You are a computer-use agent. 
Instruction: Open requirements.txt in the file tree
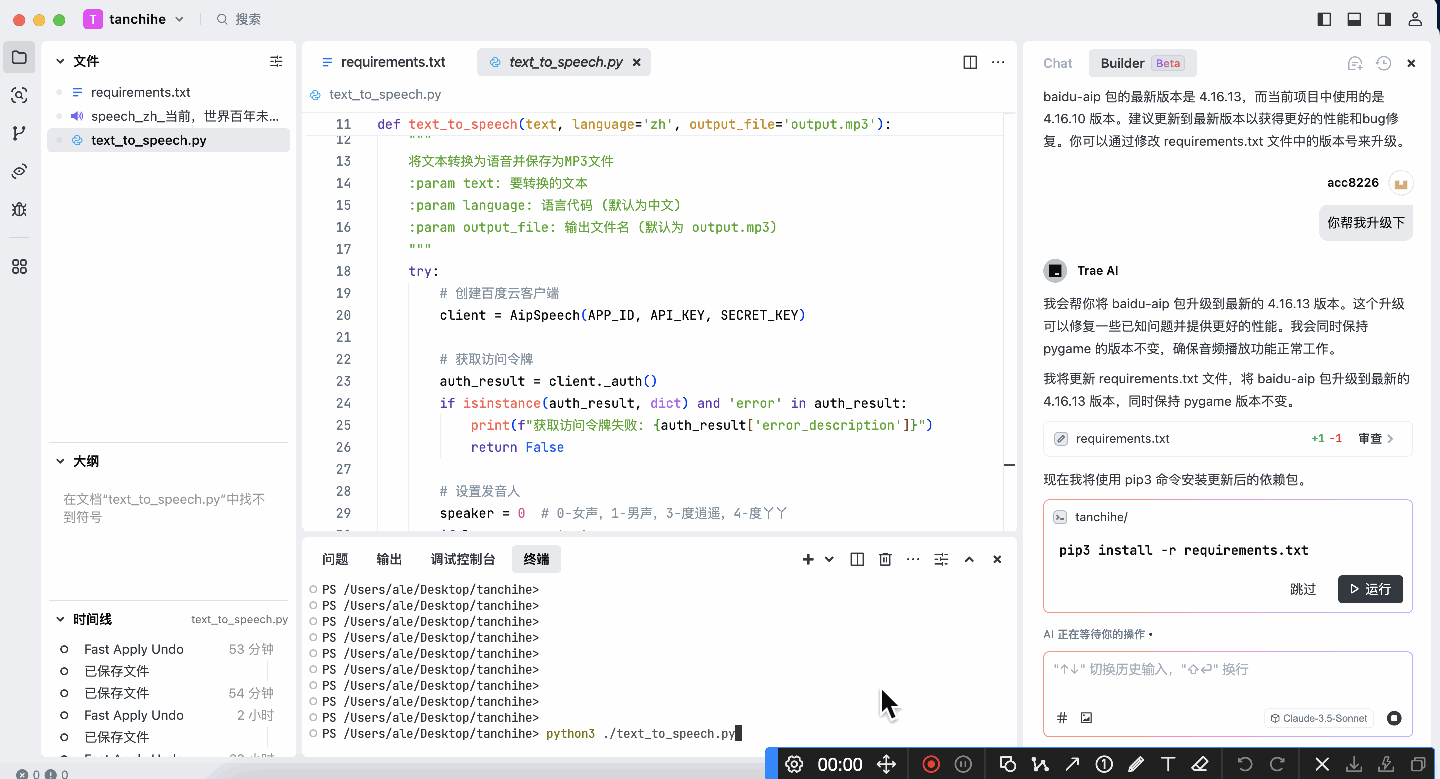168,92
